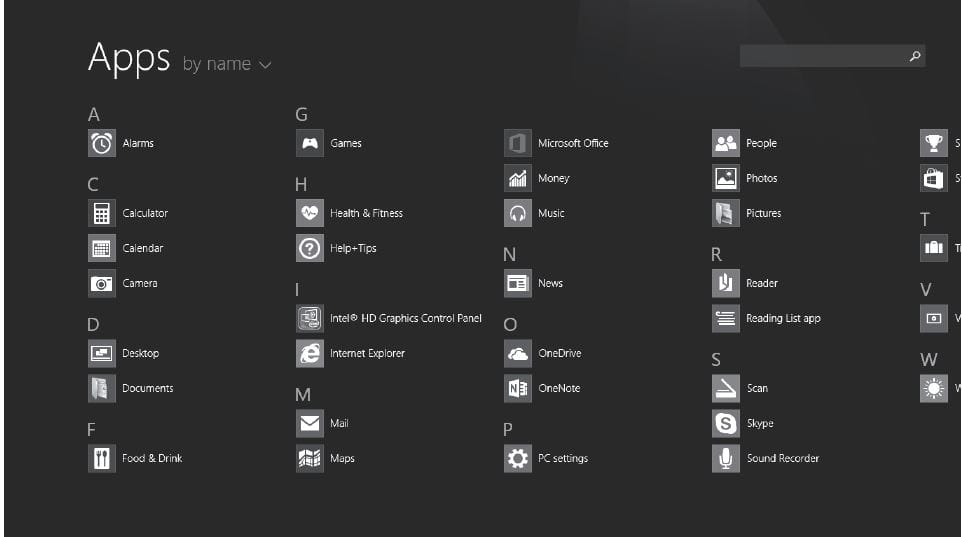
Task: Start the Camera app icon
Action: pos(102,284)
